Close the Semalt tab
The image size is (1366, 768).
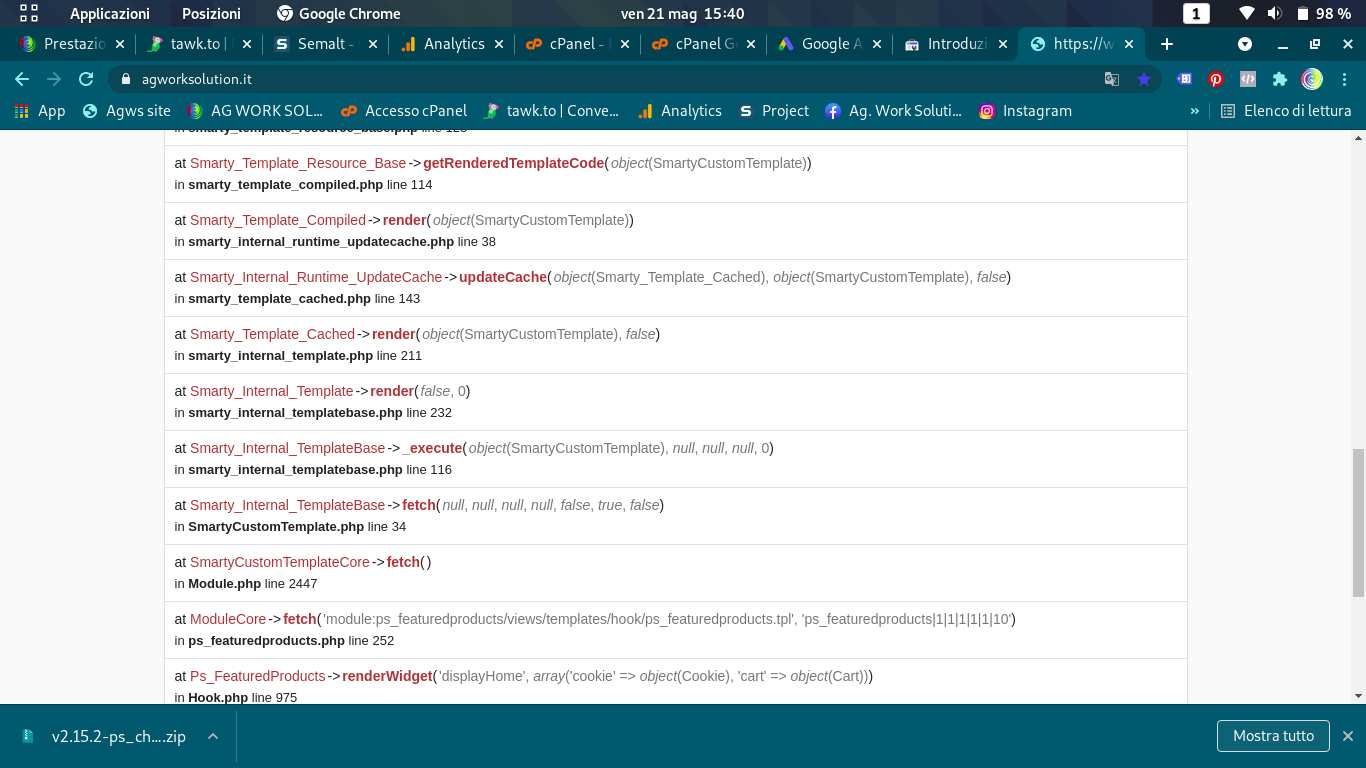[x=373, y=44]
